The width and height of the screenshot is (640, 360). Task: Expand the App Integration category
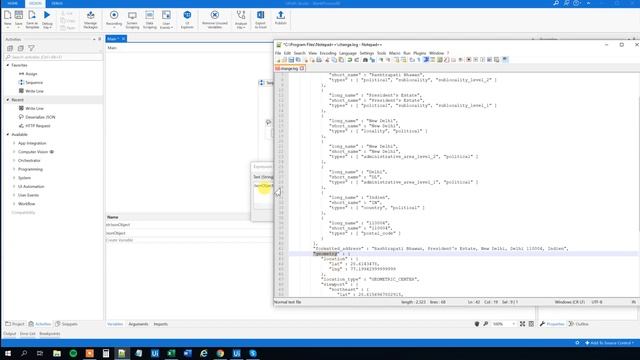(14, 143)
